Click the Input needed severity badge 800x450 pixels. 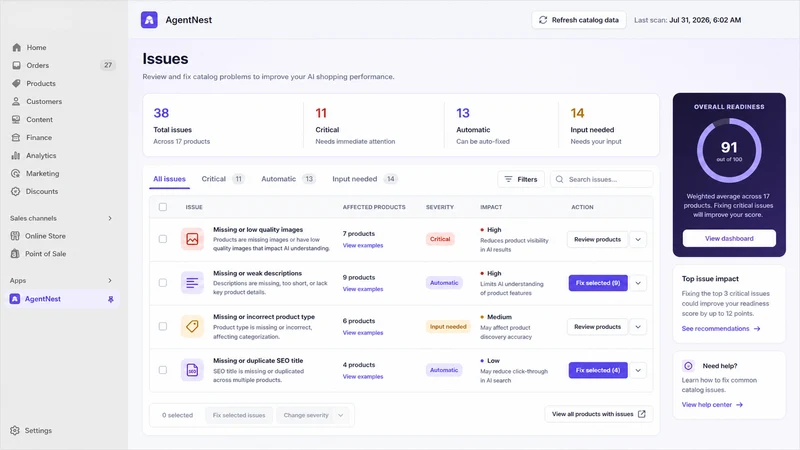[x=448, y=327]
